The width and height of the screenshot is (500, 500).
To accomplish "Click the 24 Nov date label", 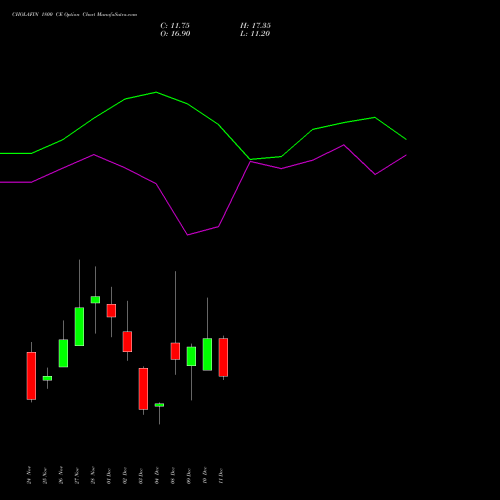I will tap(29, 475).
